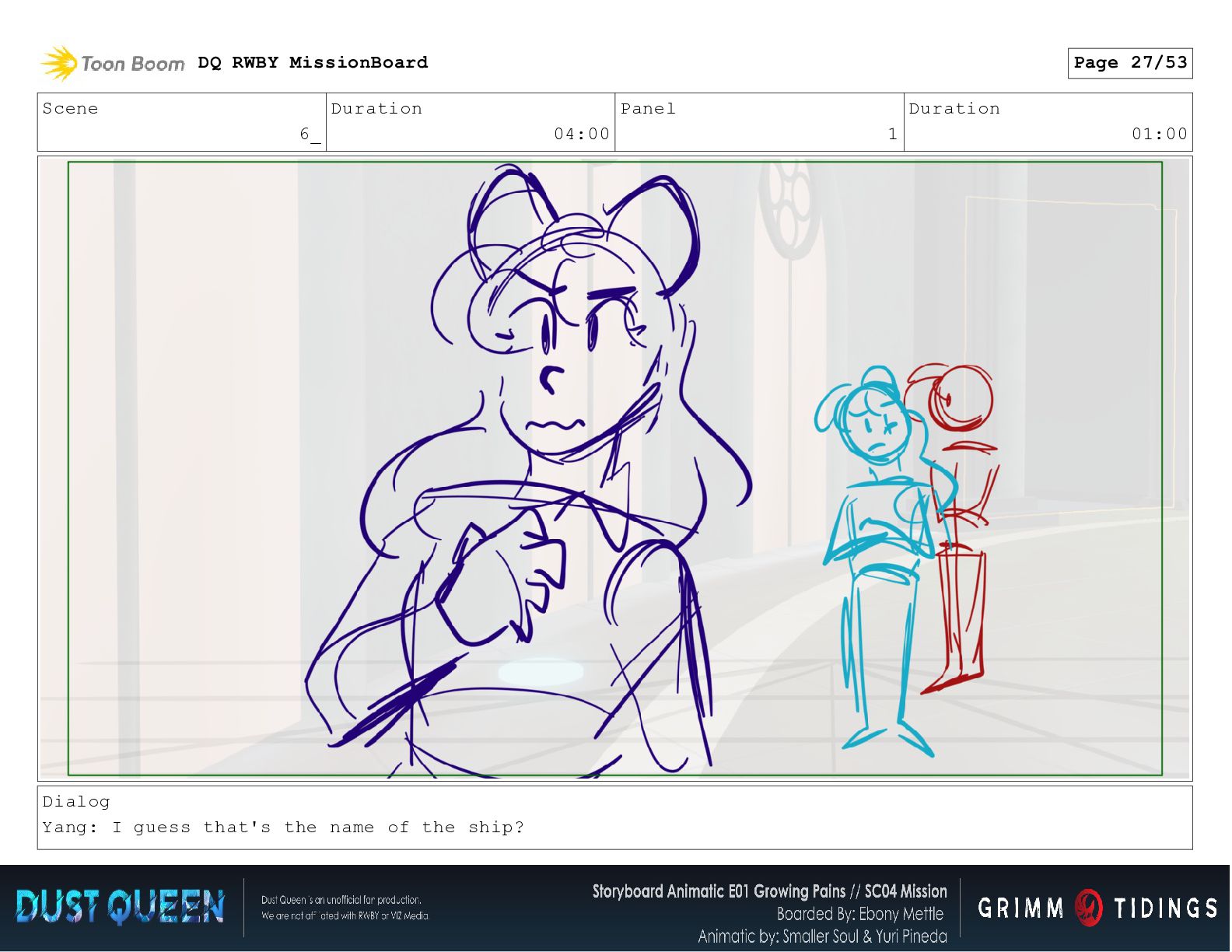Click the scene Duration value '04:00'
The image size is (1232, 952).
(x=582, y=134)
